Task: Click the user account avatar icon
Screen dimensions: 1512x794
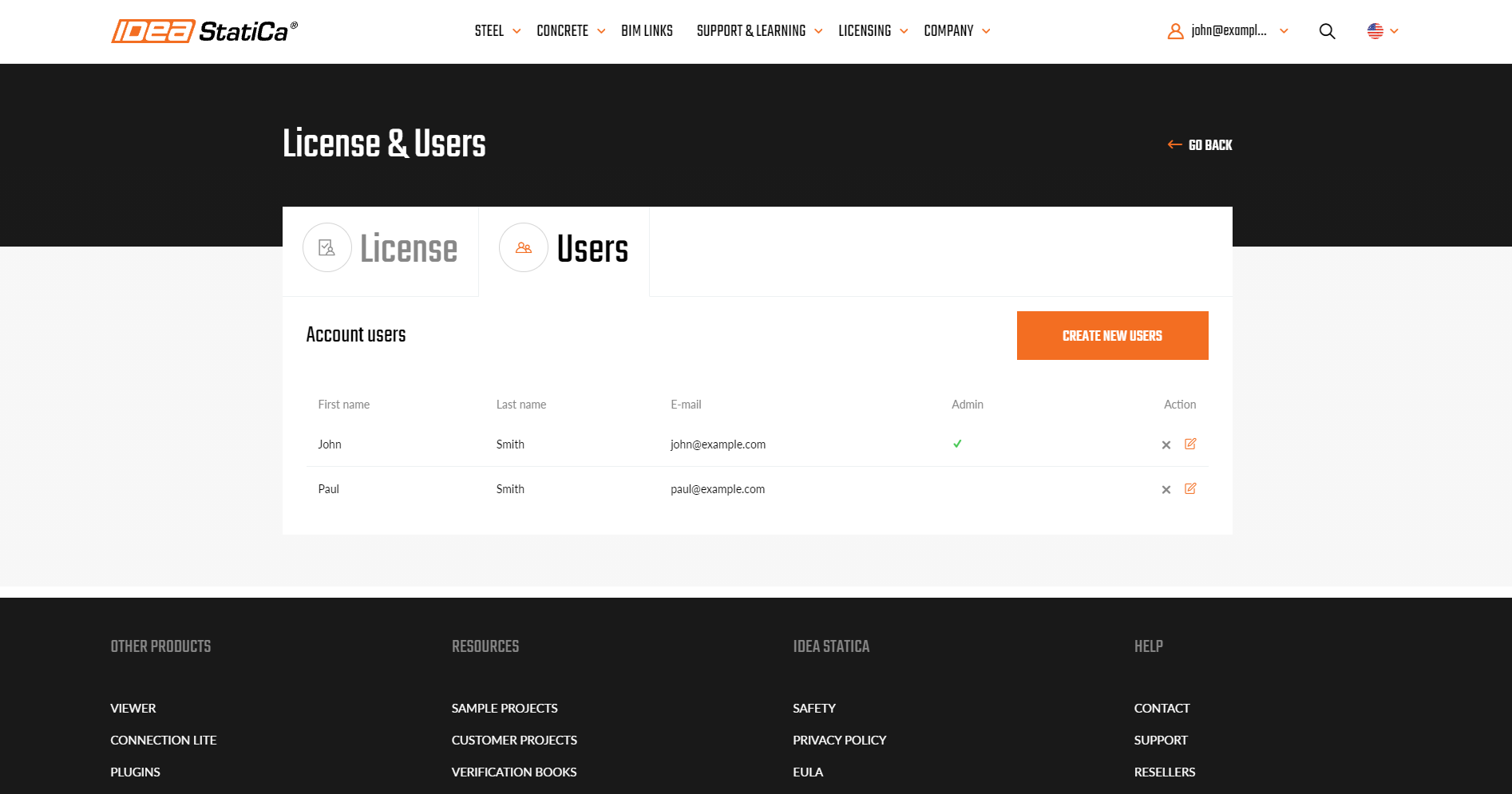Action: click(1175, 31)
